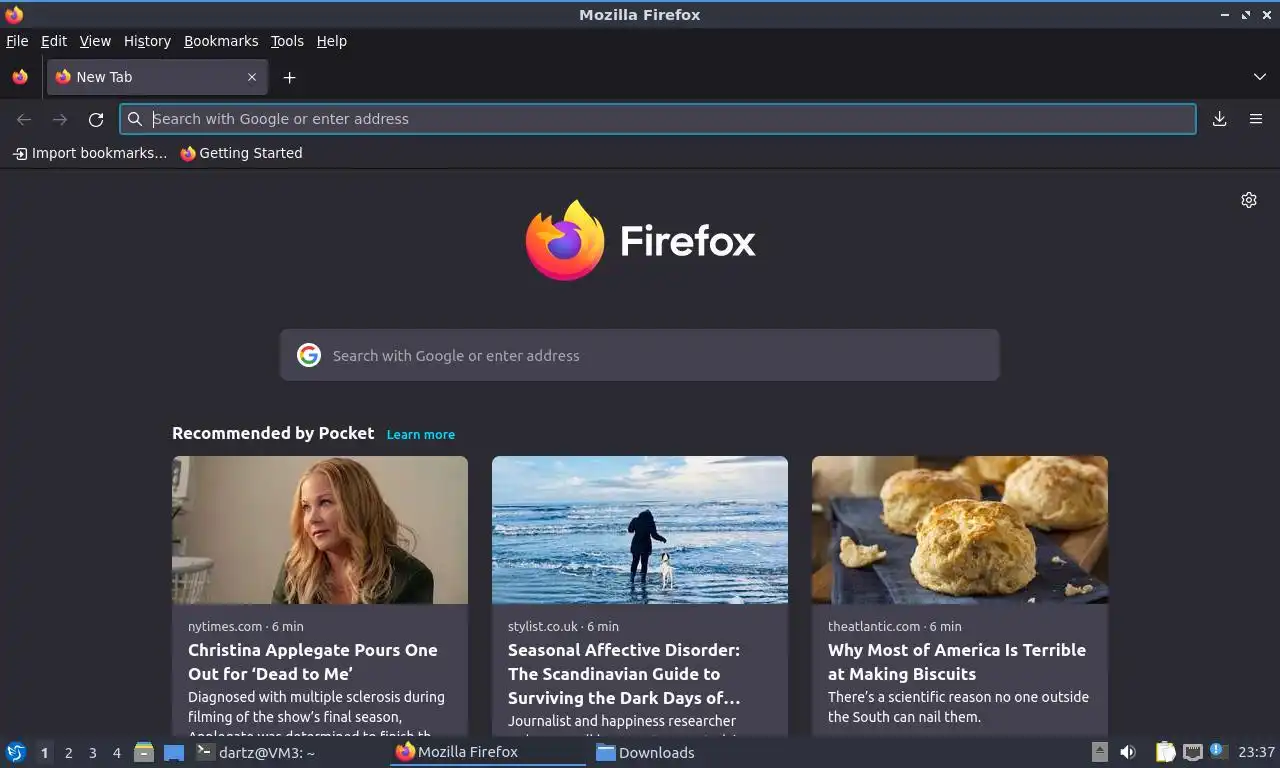Click stylist.co.uk source label
The width and height of the screenshot is (1280, 768).
coord(543,626)
